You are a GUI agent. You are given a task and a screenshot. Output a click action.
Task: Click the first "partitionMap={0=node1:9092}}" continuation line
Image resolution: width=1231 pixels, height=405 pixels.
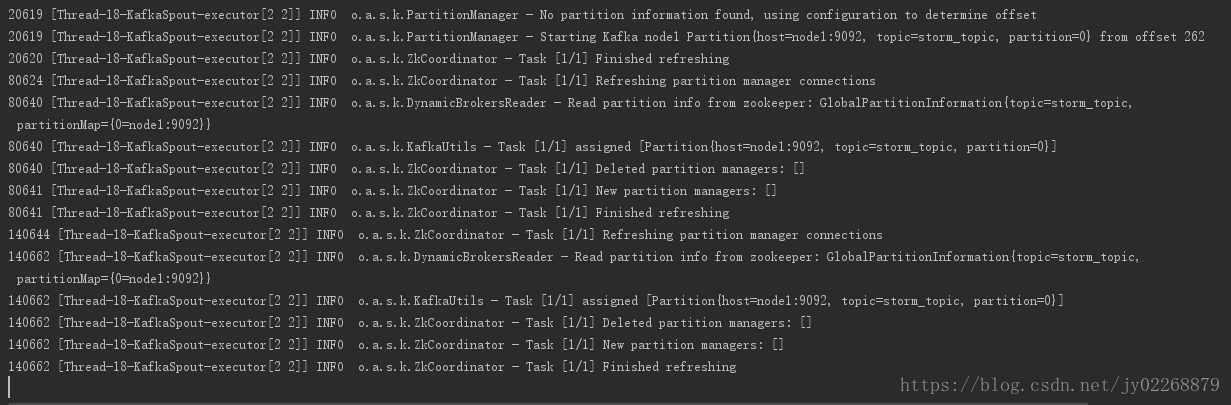click(x=115, y=124)
